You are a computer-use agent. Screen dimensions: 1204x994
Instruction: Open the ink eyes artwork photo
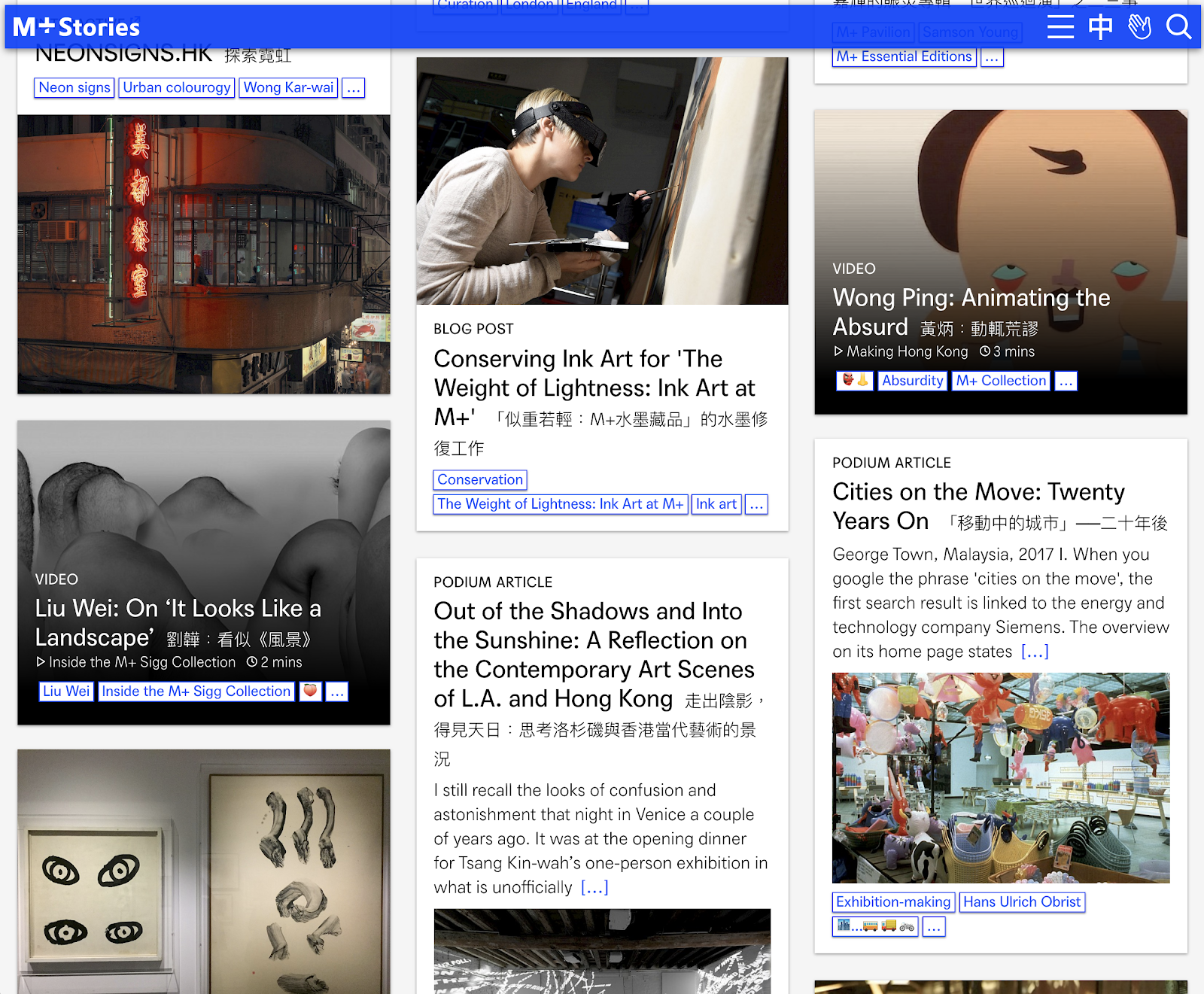point(204,871)
